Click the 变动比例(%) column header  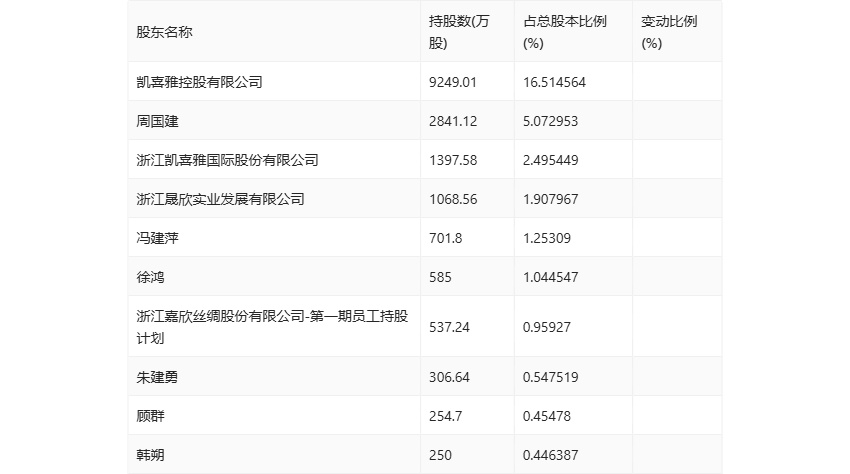pos(668,32)
